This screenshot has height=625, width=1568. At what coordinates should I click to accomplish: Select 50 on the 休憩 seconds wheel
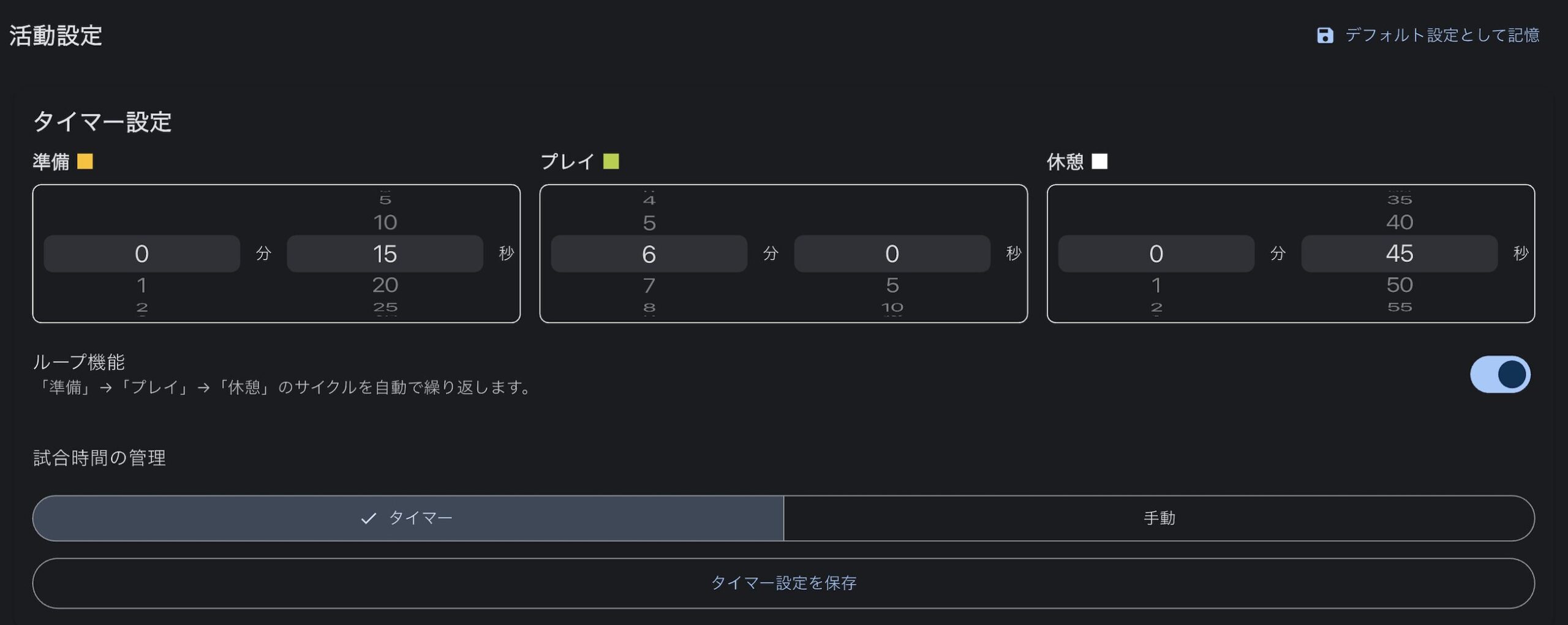point(1400,285)
